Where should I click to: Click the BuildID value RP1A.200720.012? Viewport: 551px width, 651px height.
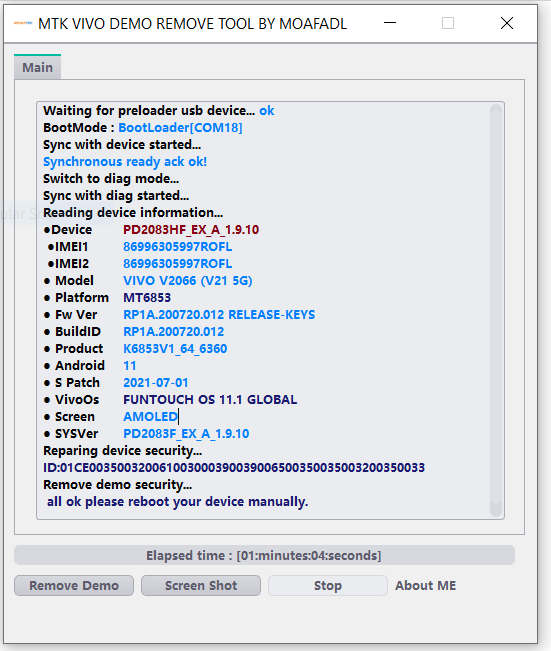point(174,332)
